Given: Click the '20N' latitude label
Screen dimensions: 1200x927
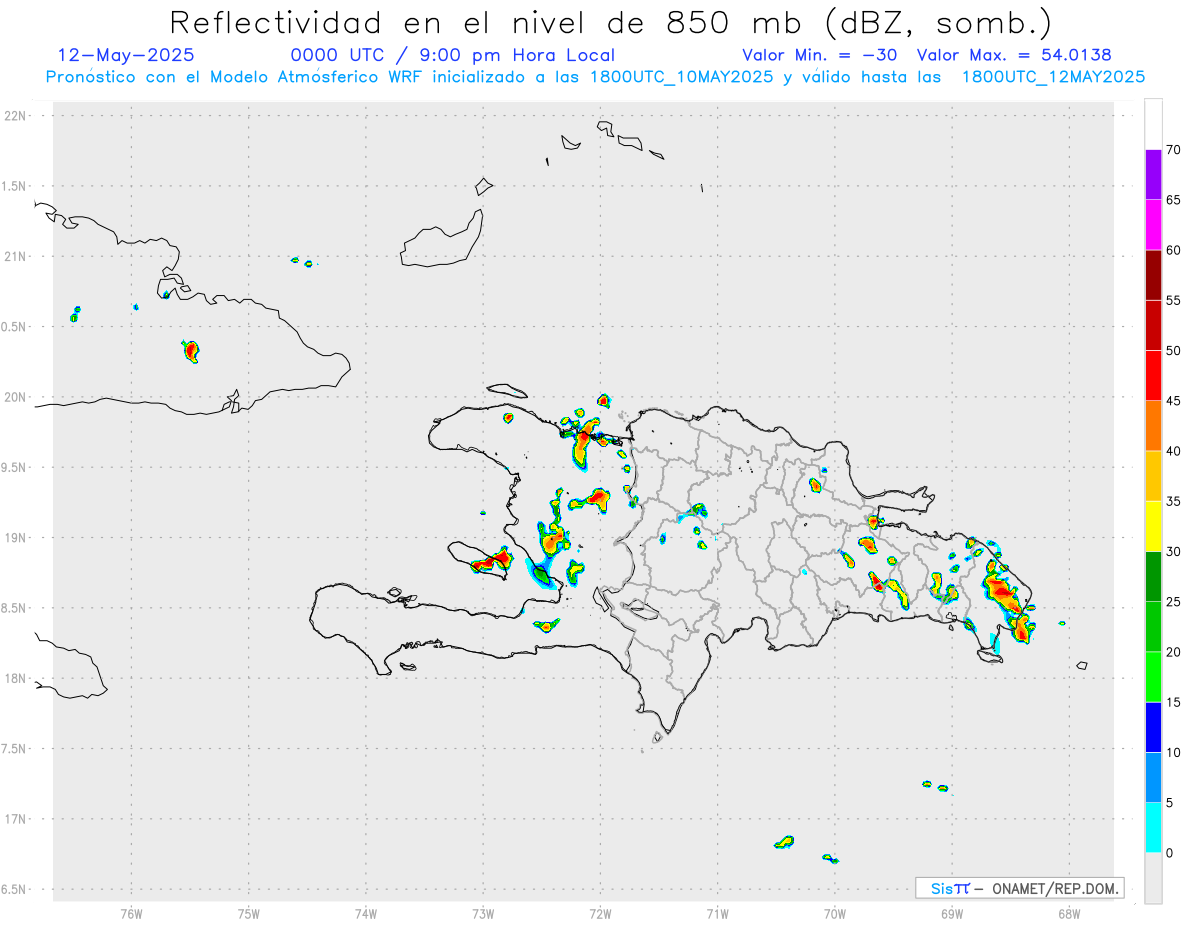Looking at the screenshot, I should (17, 397).
